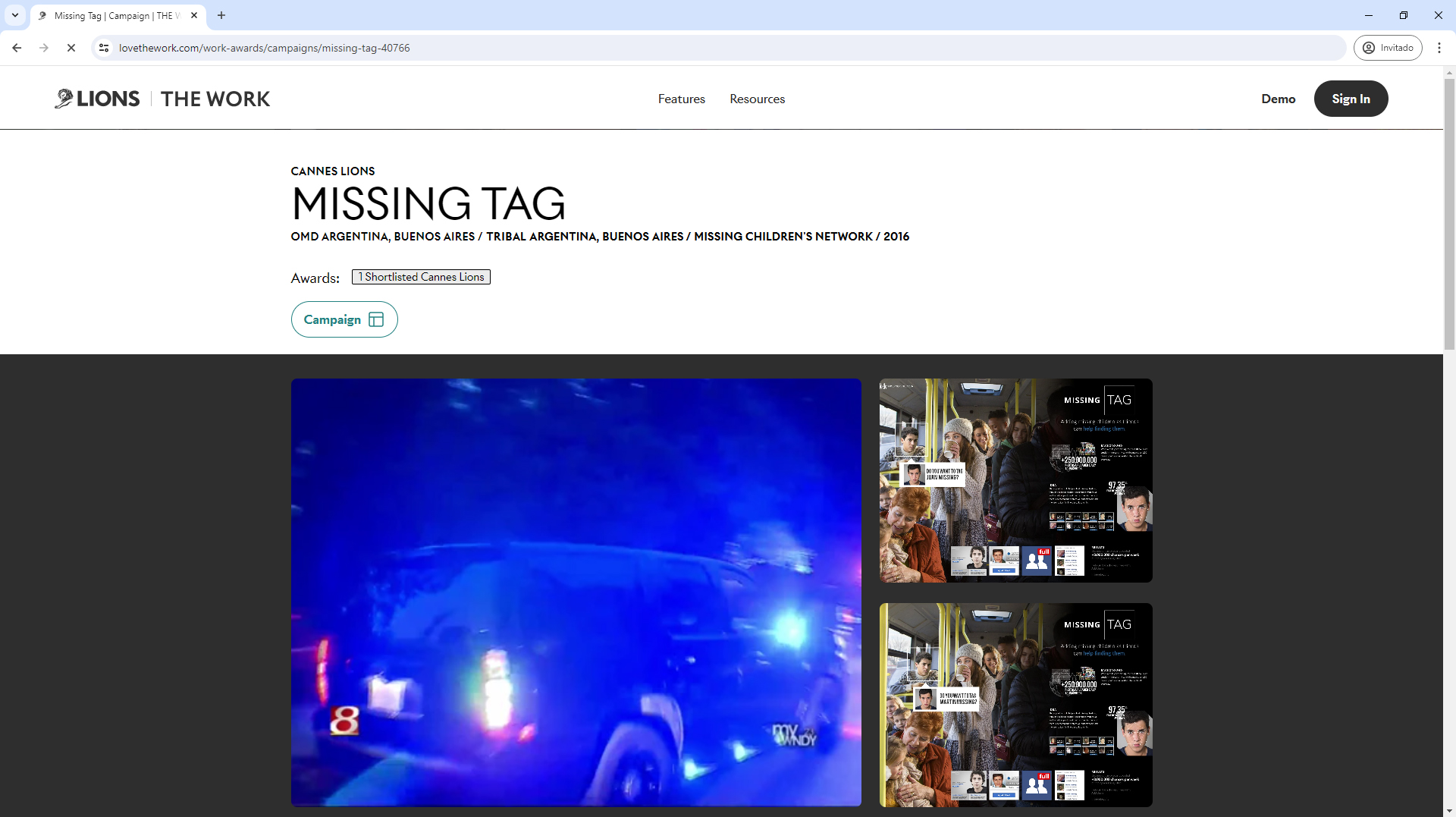Screen dimensions: 1456x817
Task: Select the Missing Tag browser tab
Action: pos(114,15)
